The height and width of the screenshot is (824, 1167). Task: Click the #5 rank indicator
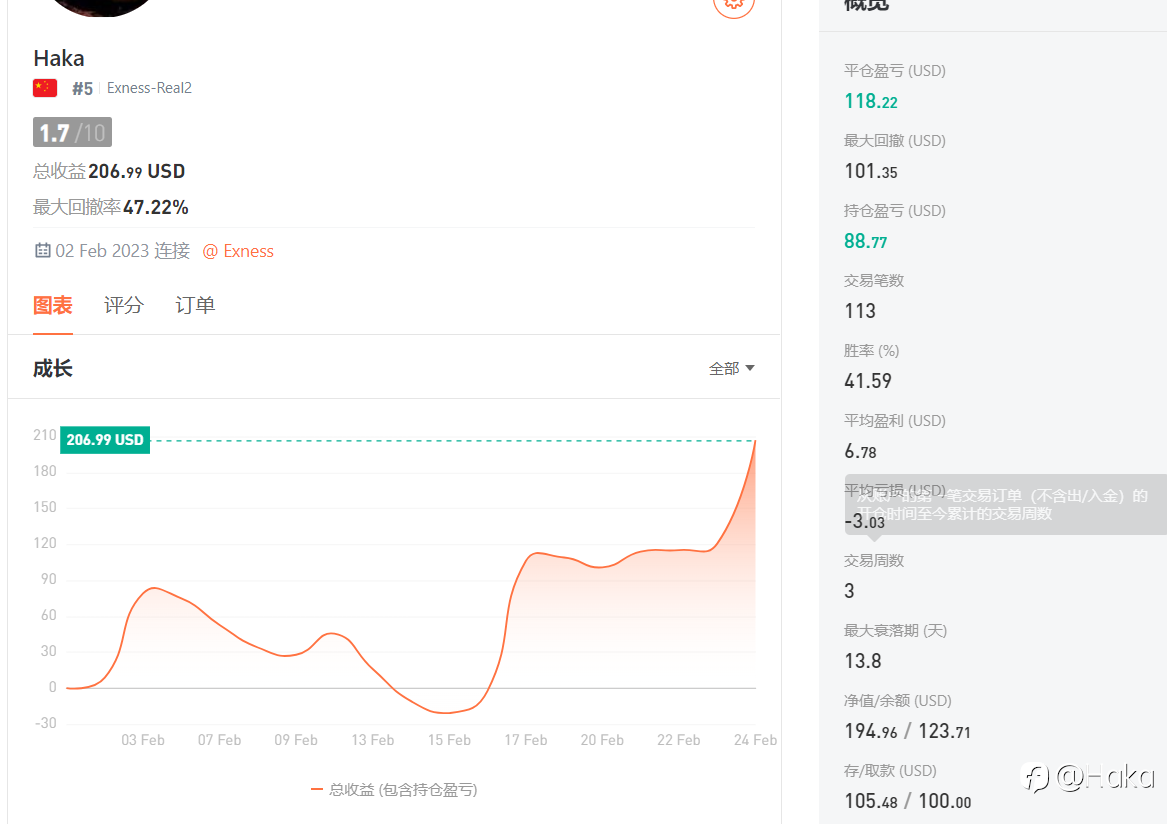tap(82, 88)
